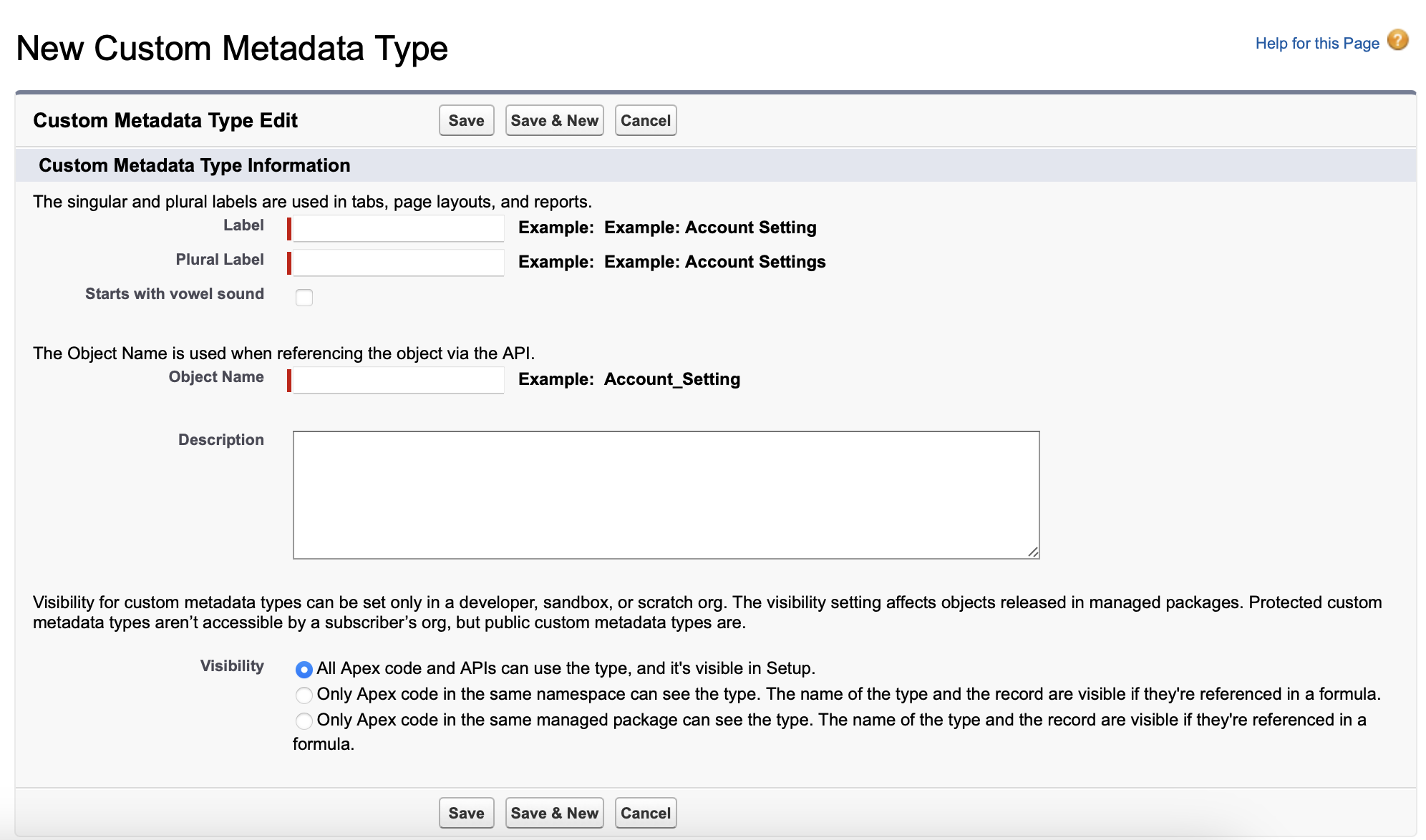
Task: Click into the Plural Label input field
Action: click(x=398, y=262)
